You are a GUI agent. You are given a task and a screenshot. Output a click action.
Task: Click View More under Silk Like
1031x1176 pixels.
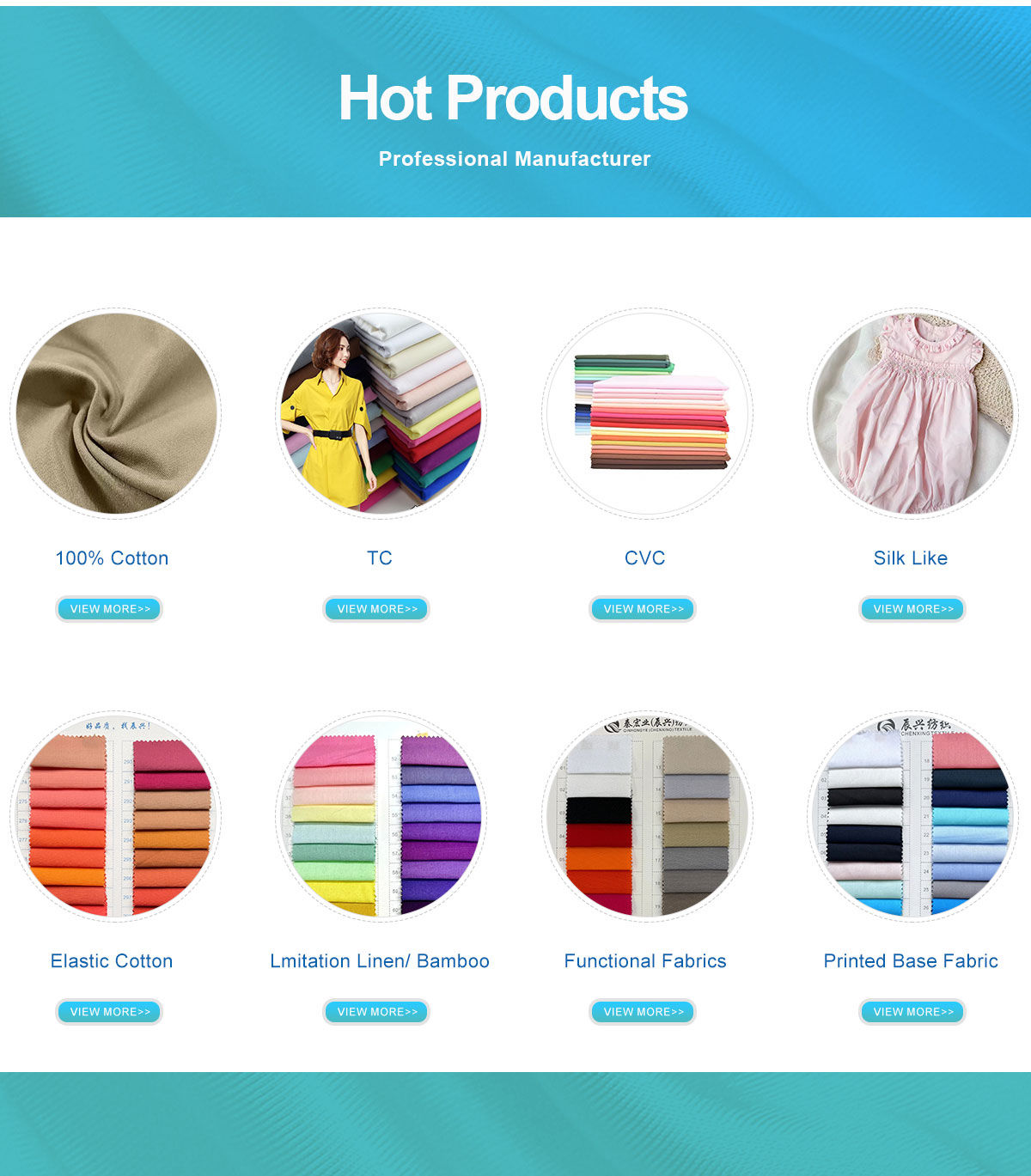(912, 609)
